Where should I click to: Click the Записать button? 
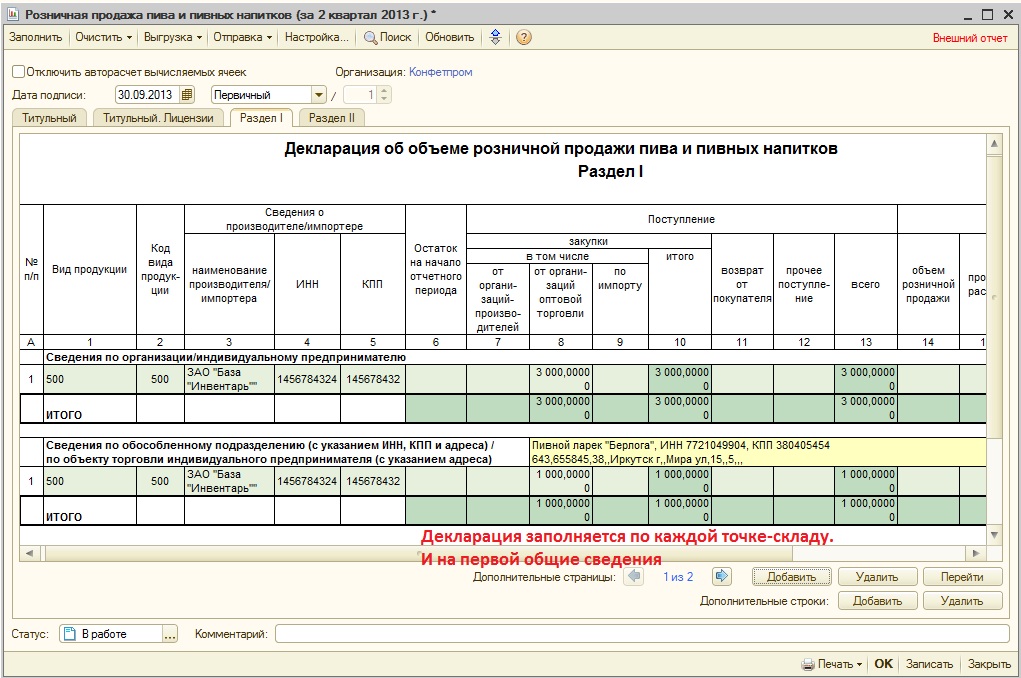point(929,664)
